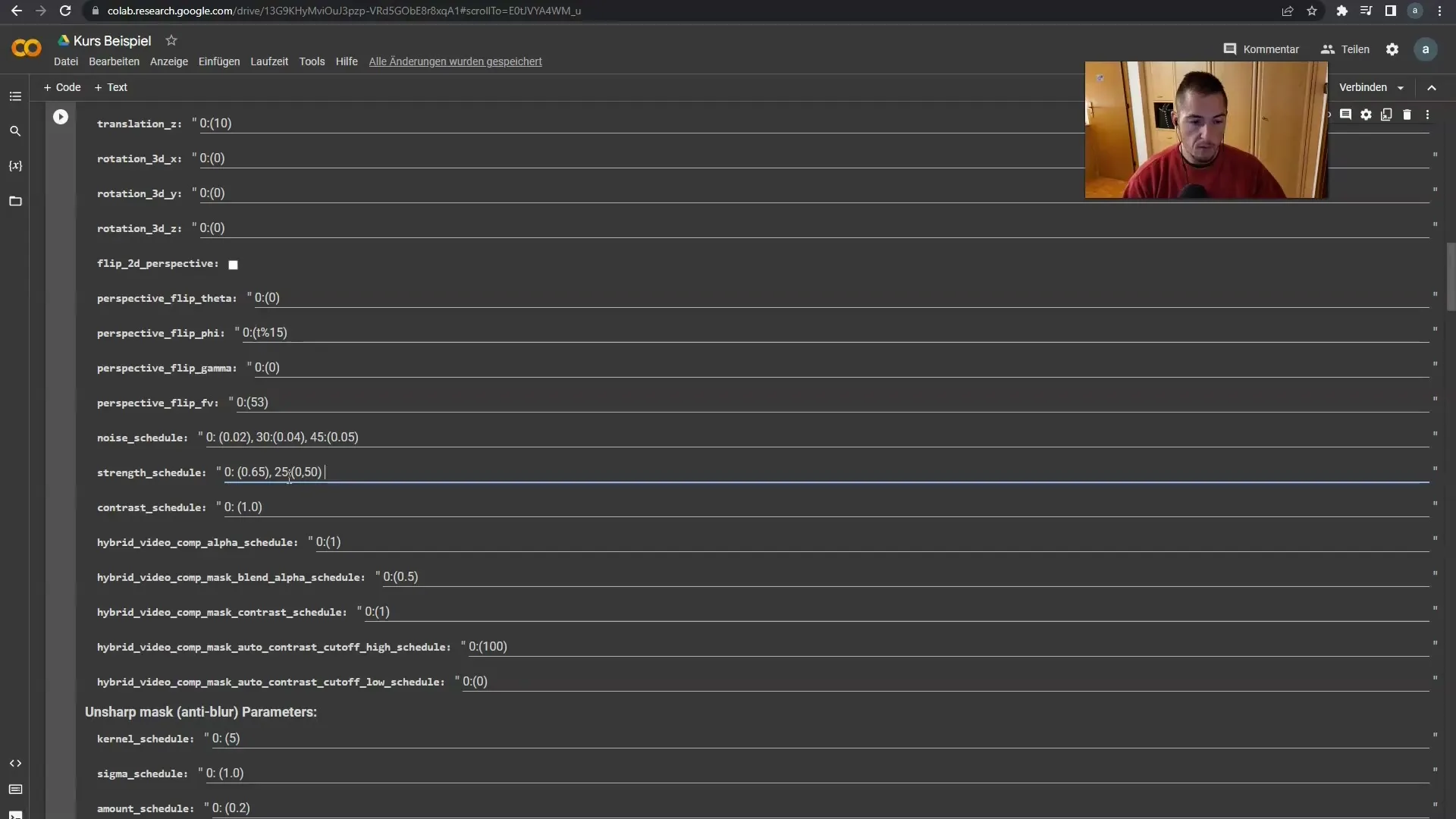Edit the perspective_flip_gamma field
The height and width of the screenshot is (819, 1456).
pyautogui.click(x=842, y=368)
